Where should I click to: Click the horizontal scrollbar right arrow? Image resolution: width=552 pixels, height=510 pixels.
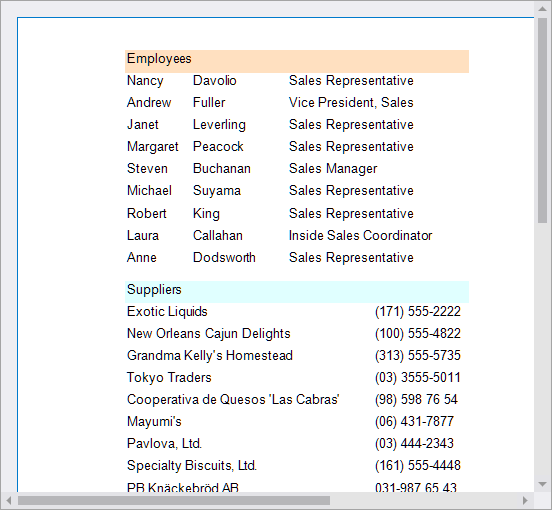click(x=526, y=500)
